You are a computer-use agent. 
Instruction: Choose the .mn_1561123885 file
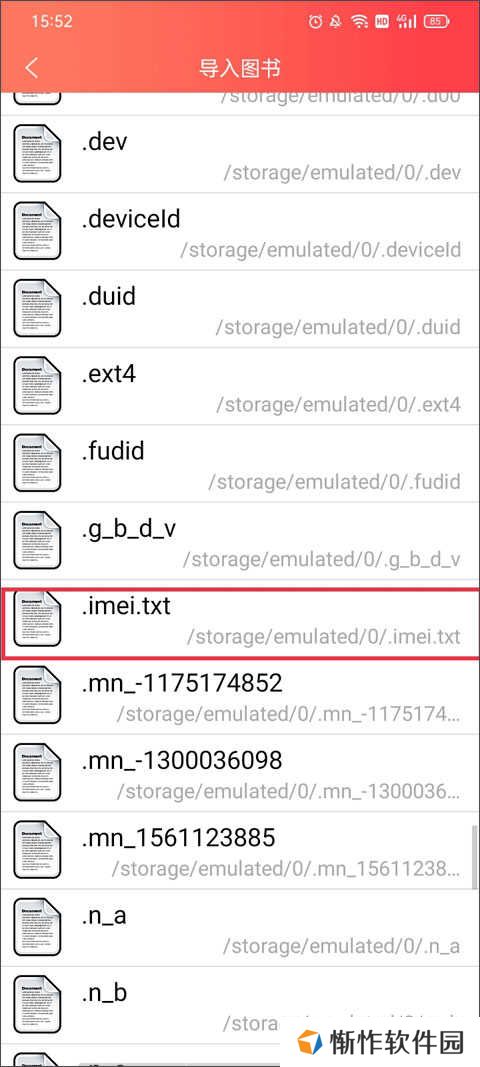coord(240,851)
